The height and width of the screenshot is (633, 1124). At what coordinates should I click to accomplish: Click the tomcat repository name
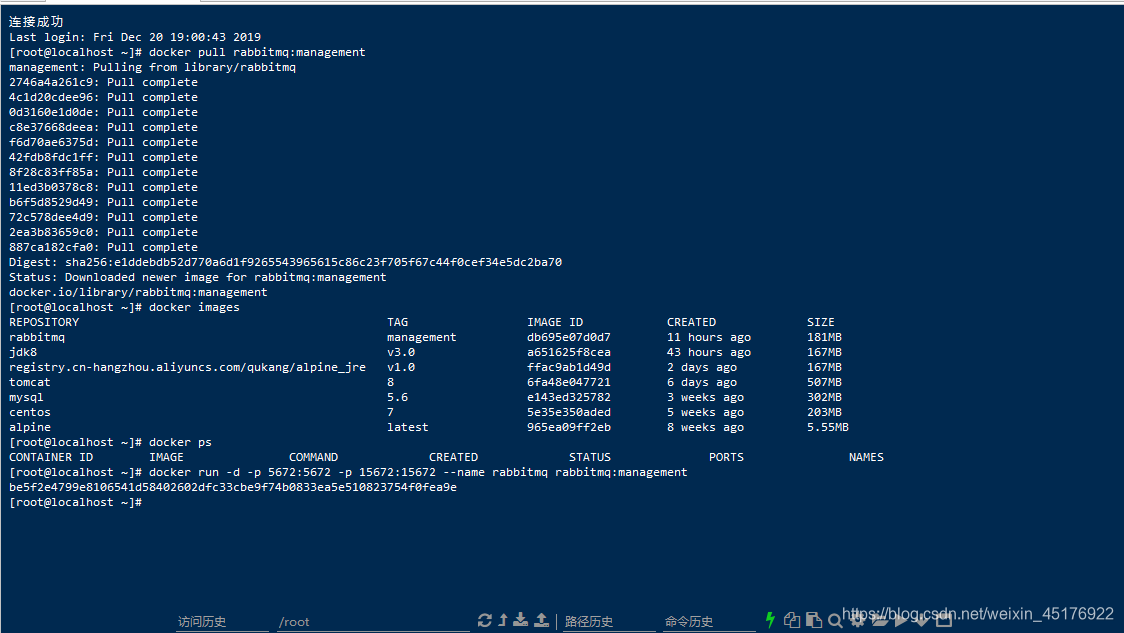point(30,383)
